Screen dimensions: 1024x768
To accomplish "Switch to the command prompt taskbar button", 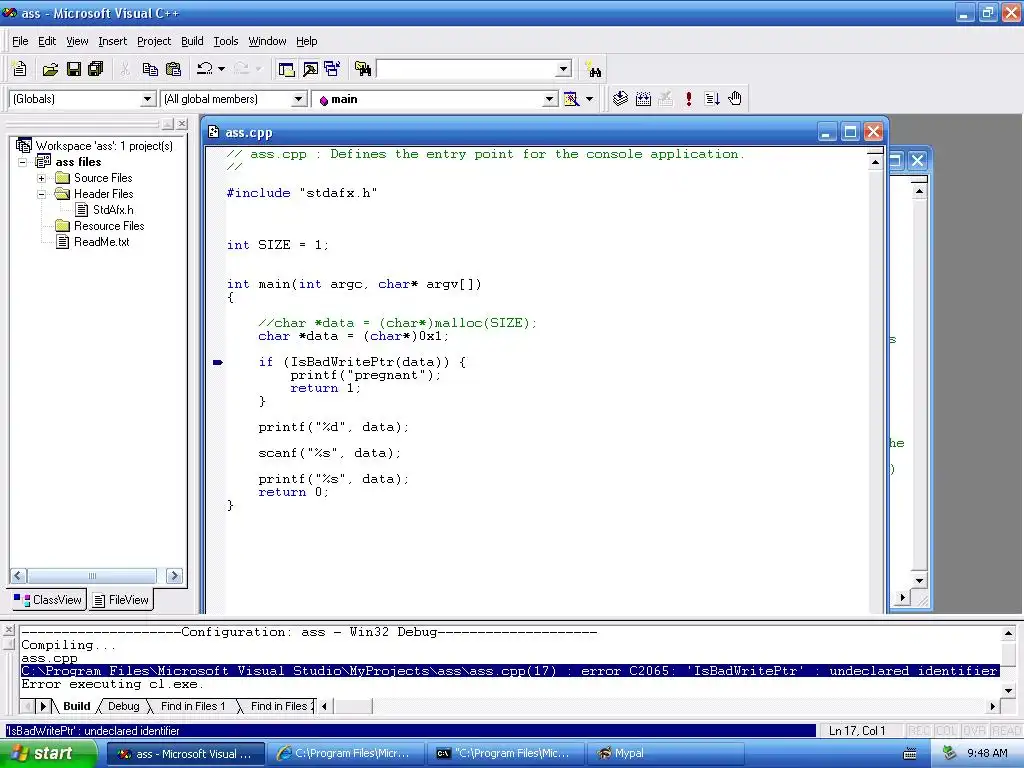I will click(506, 754).
